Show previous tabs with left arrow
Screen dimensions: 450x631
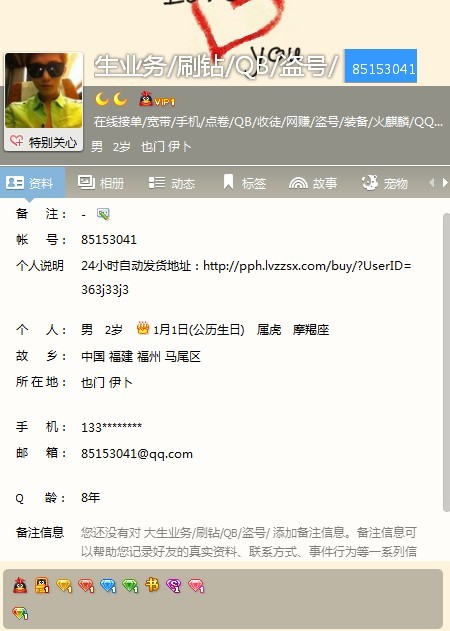431,183
